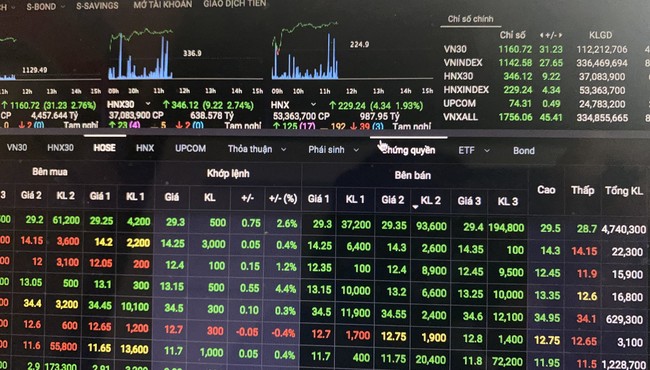Click the Chỉ số chính panel header
650x370 pixels.
[x=471, y=19]
